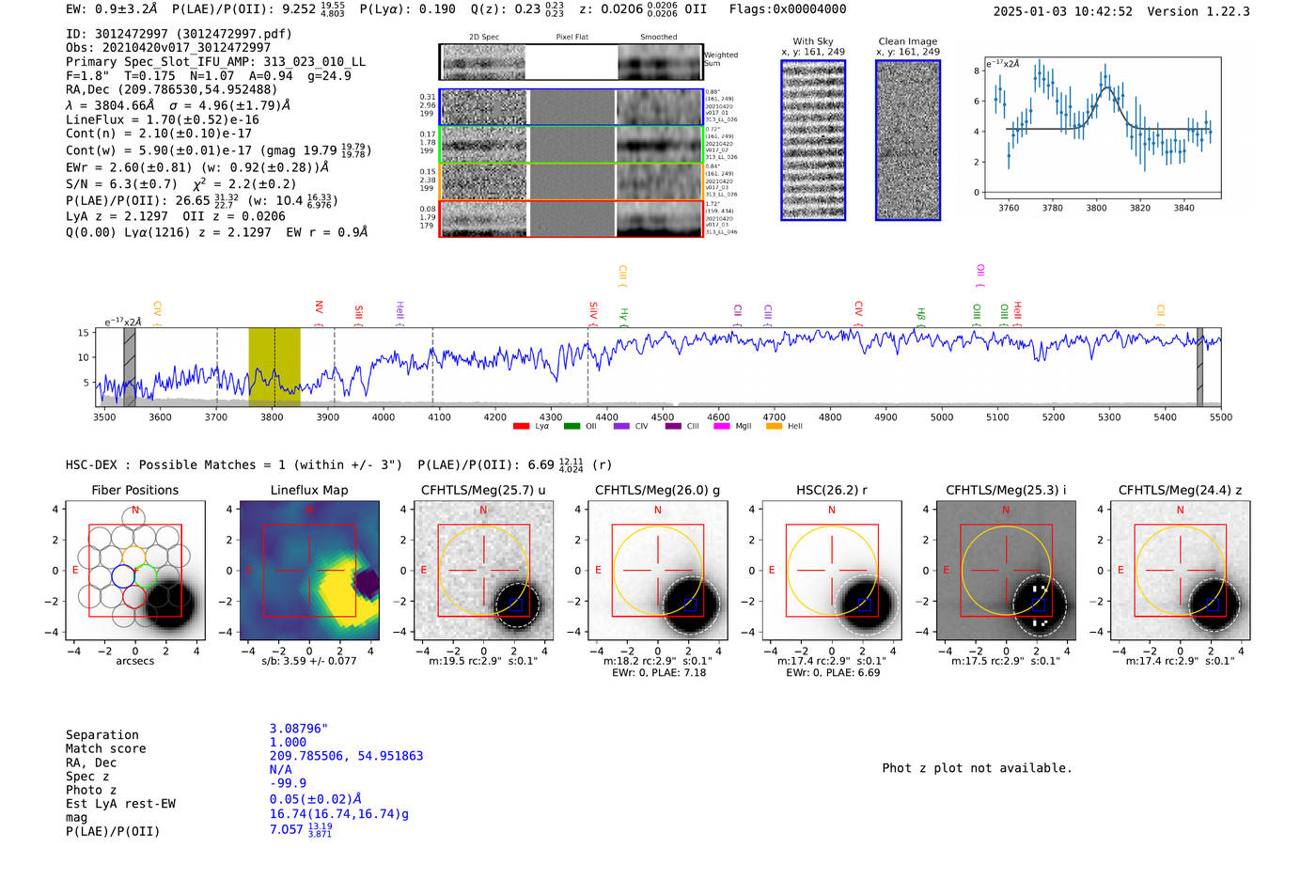The image size is (1316, 896).
Task: Click the Gaussian emission line fit plot
Action: pyautogui.click(x=1102, y=128)
